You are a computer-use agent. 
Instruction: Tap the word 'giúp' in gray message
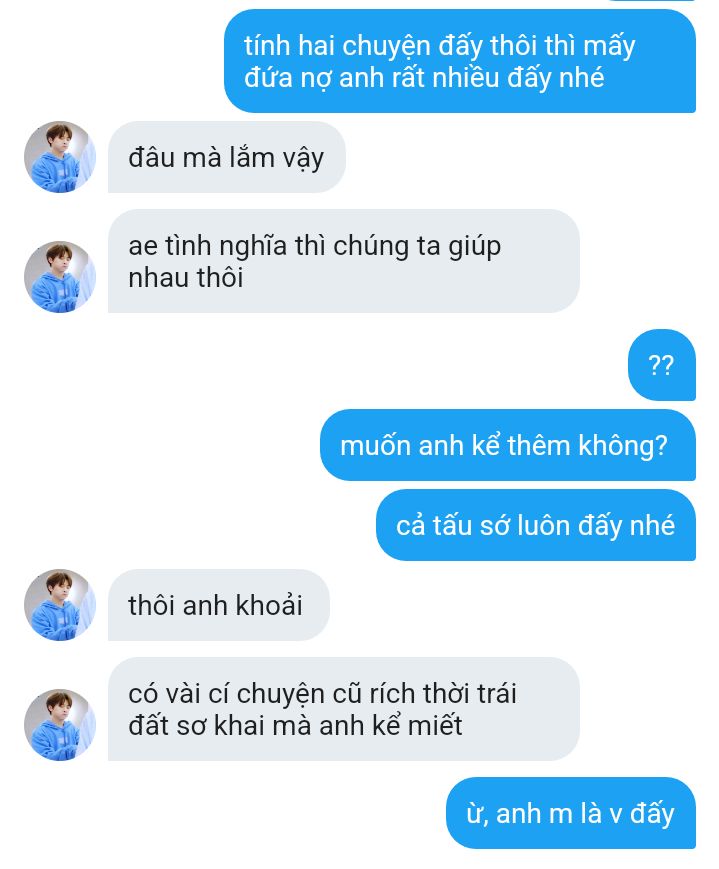point(475,247)
